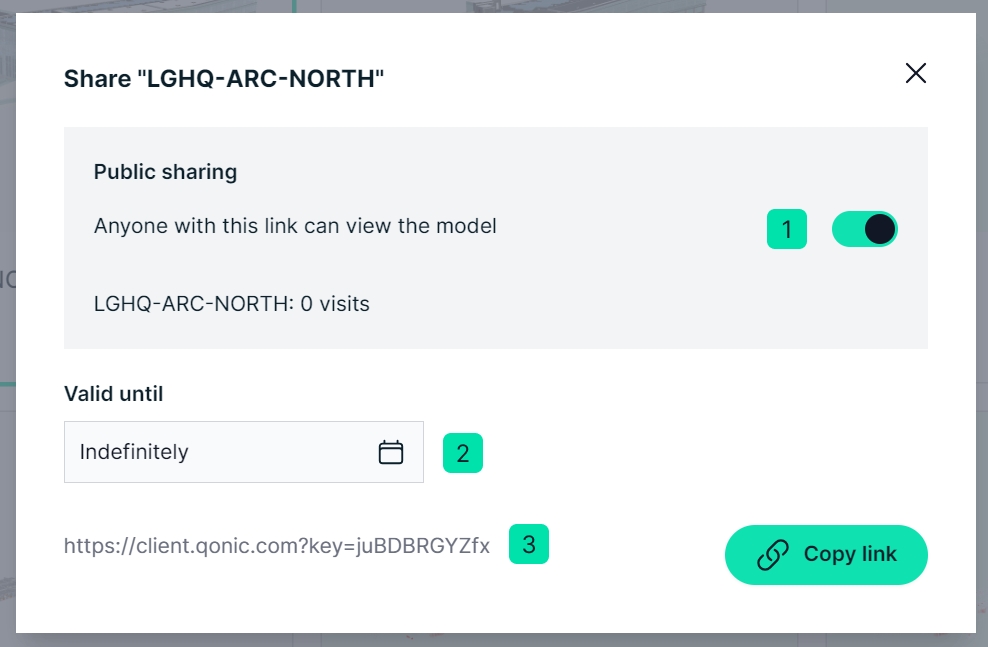
Task: Click the gray Public sharing panel background
Action: point(600,300)
